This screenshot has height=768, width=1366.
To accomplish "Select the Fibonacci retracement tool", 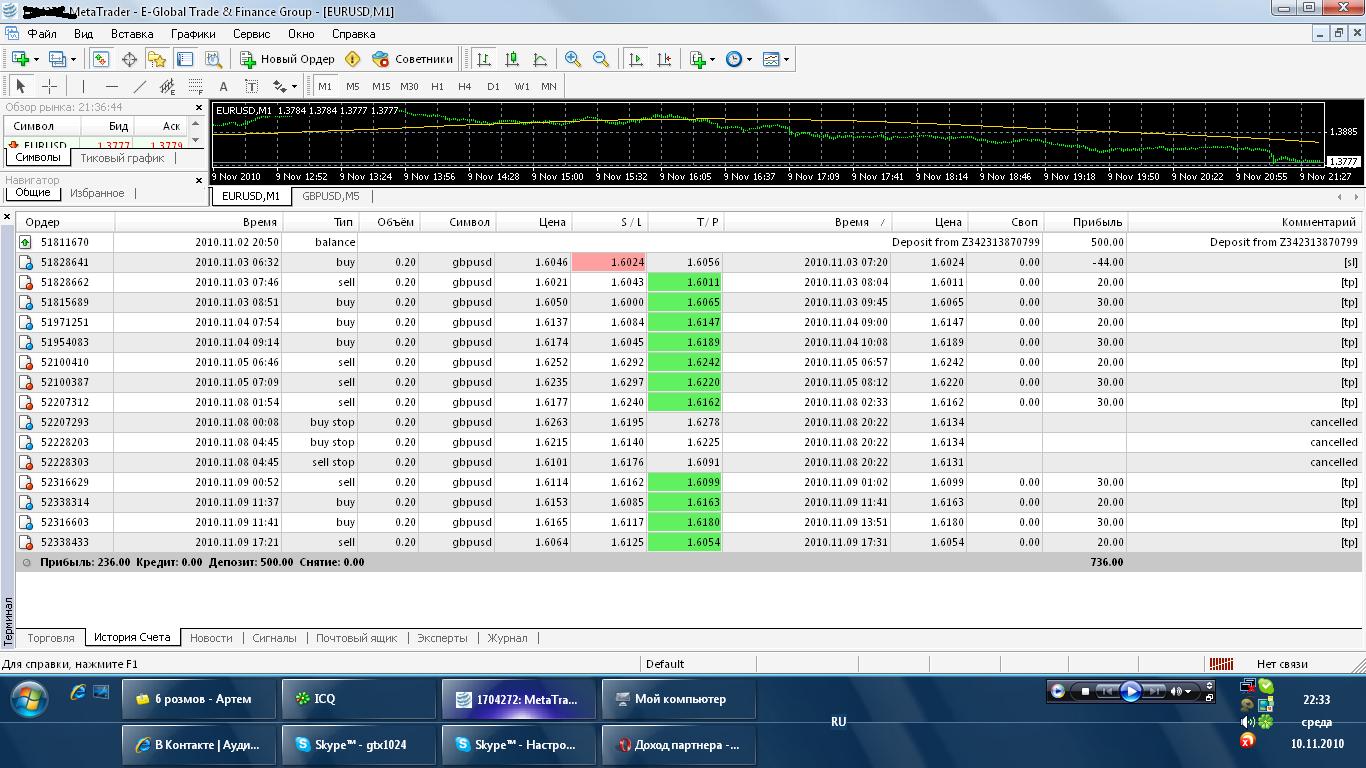I will point(195,86).
